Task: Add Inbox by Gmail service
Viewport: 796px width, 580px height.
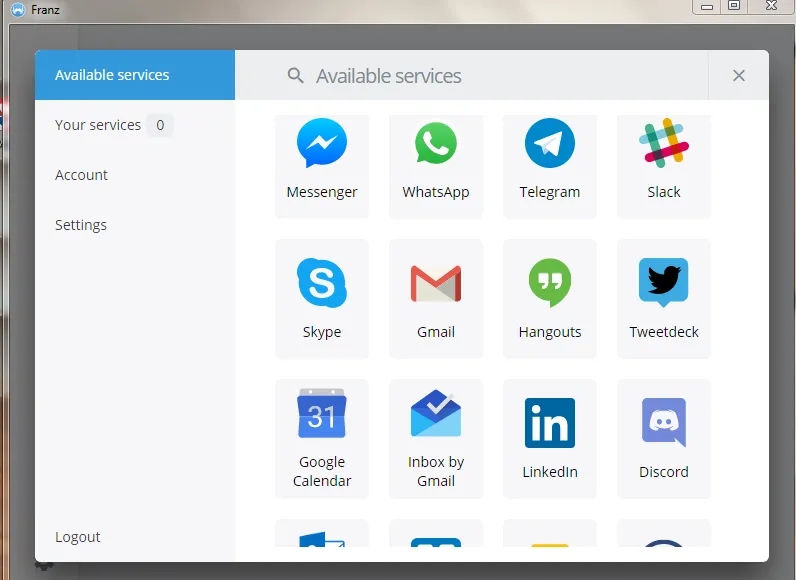Action: point(436,439)
